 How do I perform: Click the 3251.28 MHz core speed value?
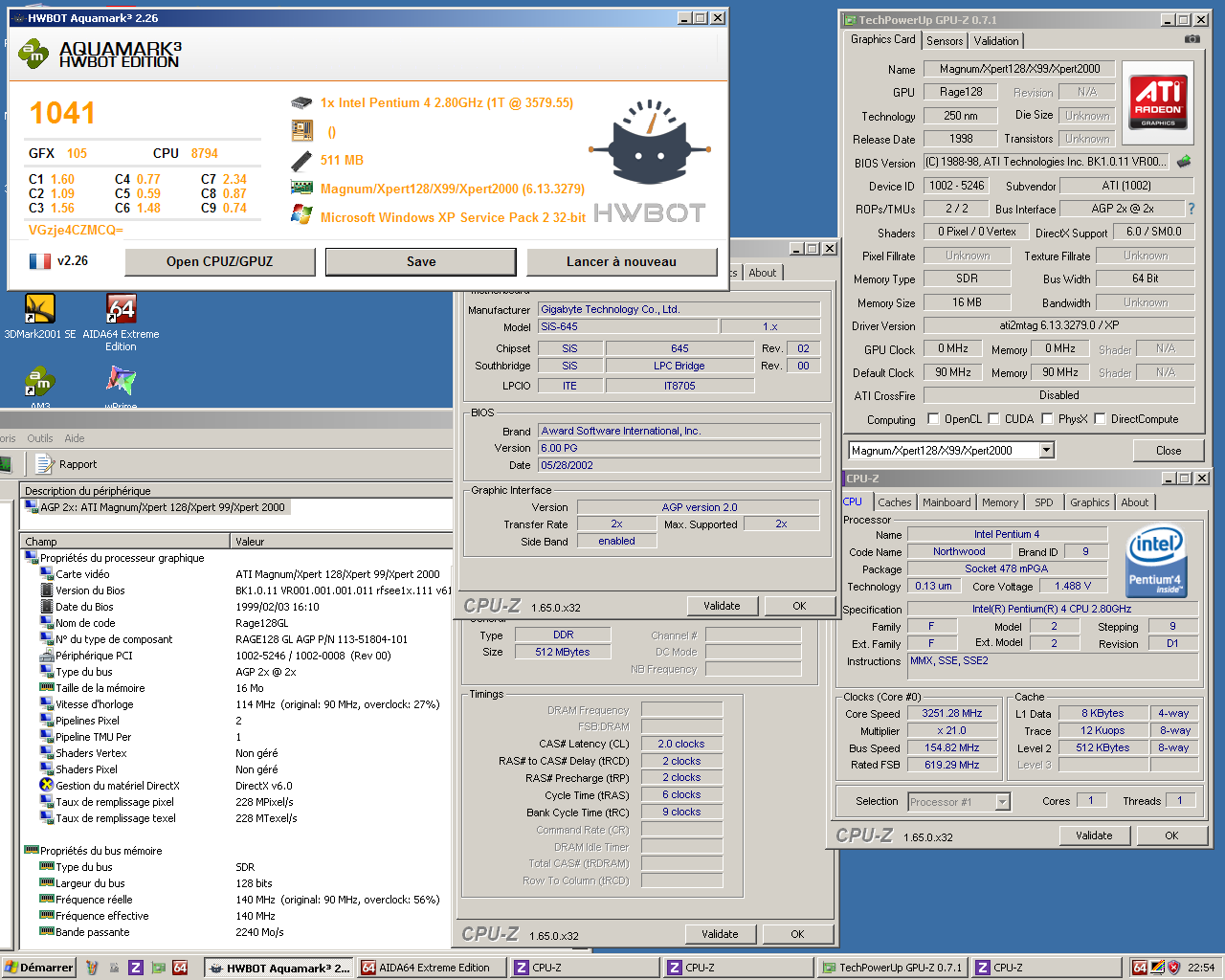click(x=952, y=713)
